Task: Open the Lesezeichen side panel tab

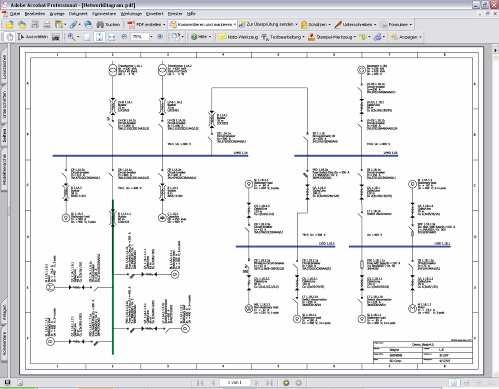Action: tap(4, 67)
